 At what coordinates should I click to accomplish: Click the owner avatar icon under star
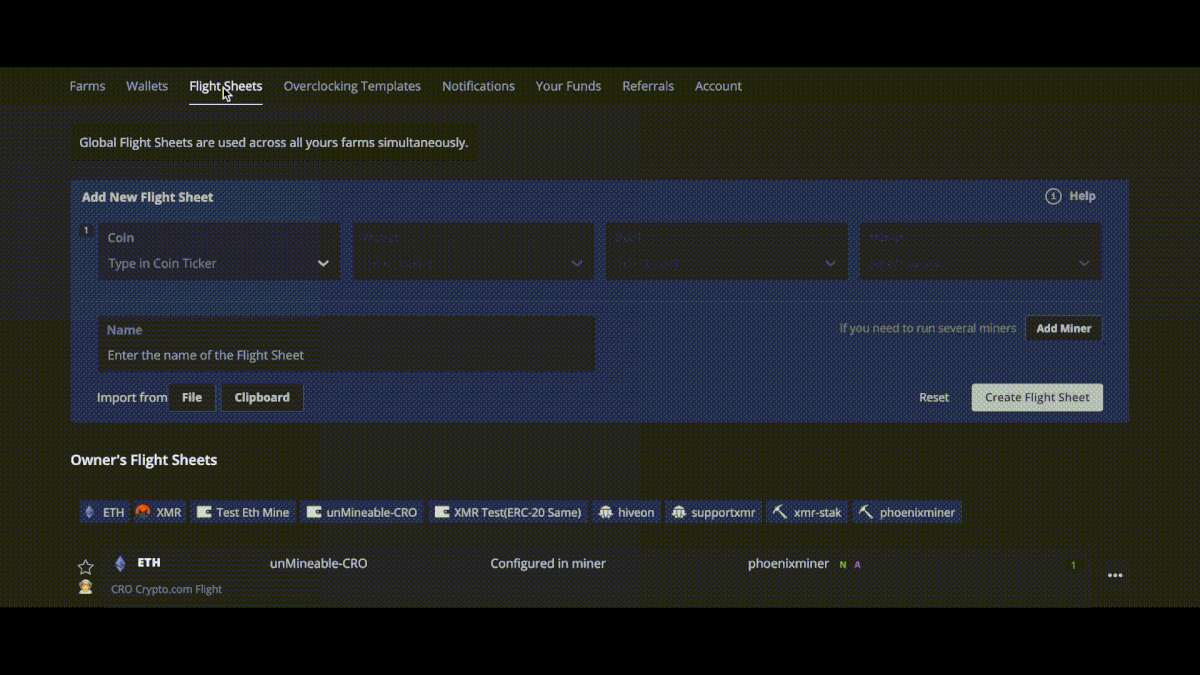click(86, 588)
